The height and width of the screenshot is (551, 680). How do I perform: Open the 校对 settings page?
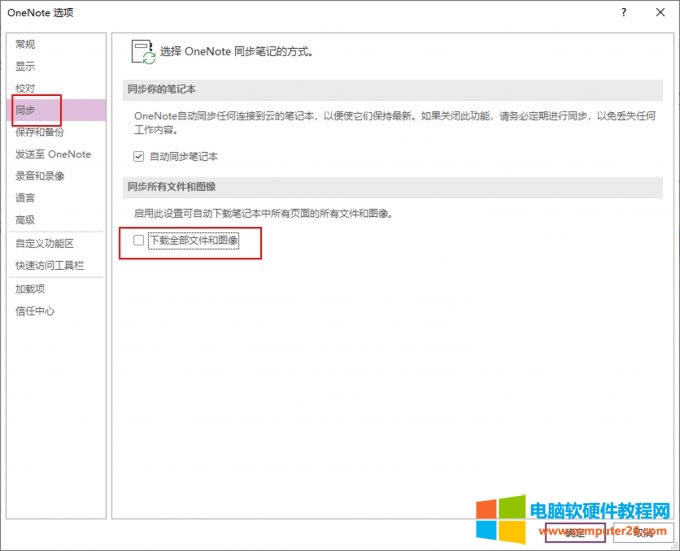point(25,88)
